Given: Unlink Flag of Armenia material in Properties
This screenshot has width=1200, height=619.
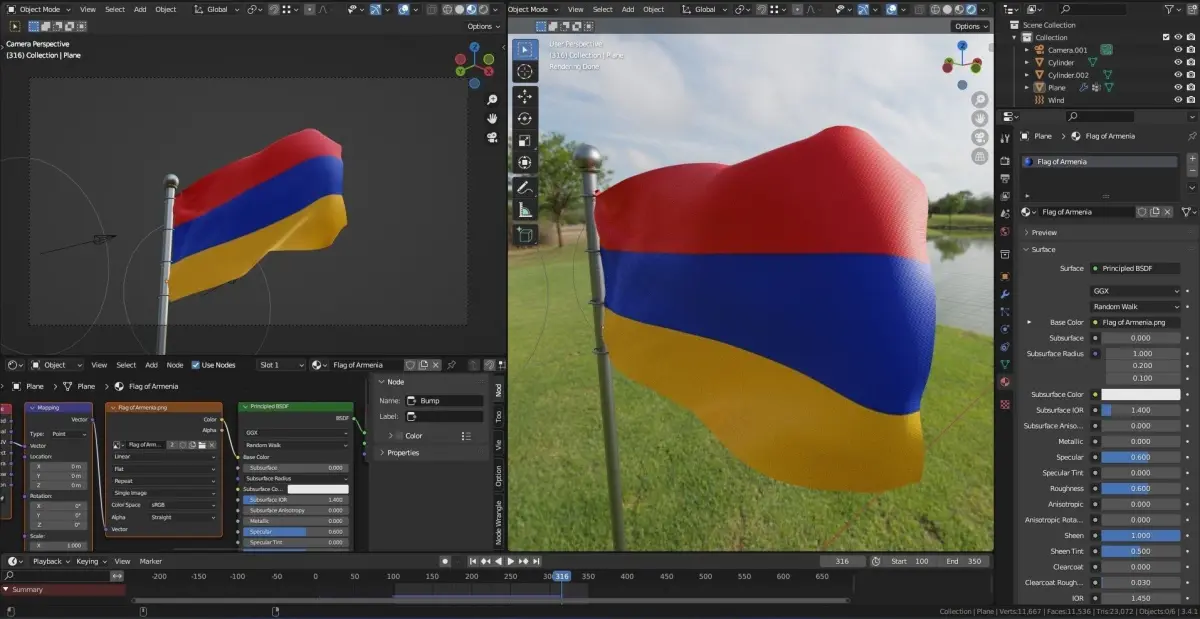Looking at the screenshot, I should 1169,212.
